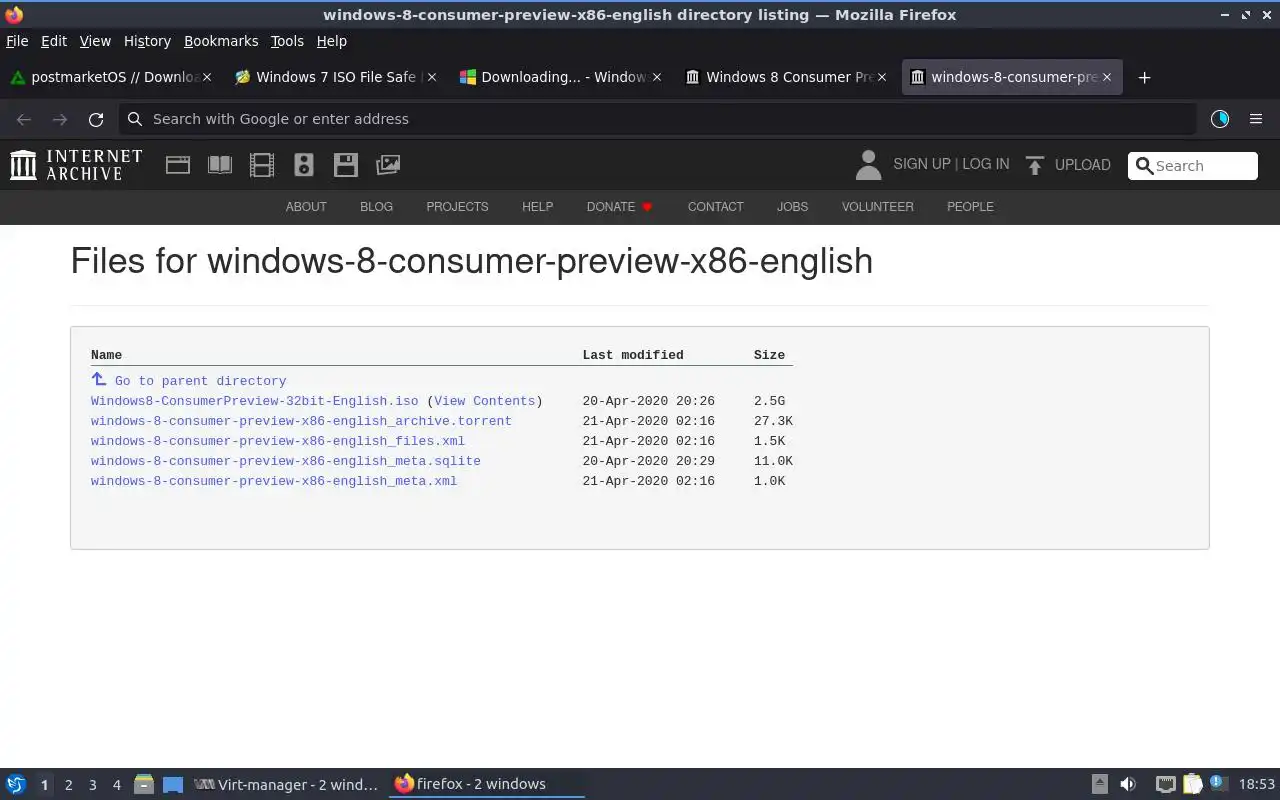Click the 18:53 taskbar clock

click(x=1257, y=784)
